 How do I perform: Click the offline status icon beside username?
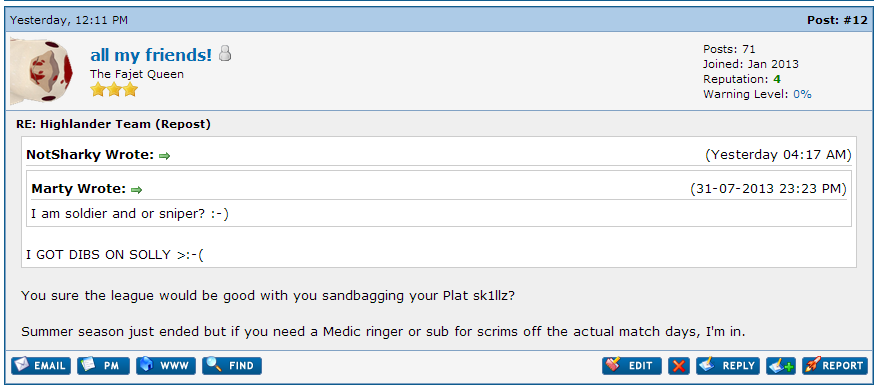pos(225,54)
